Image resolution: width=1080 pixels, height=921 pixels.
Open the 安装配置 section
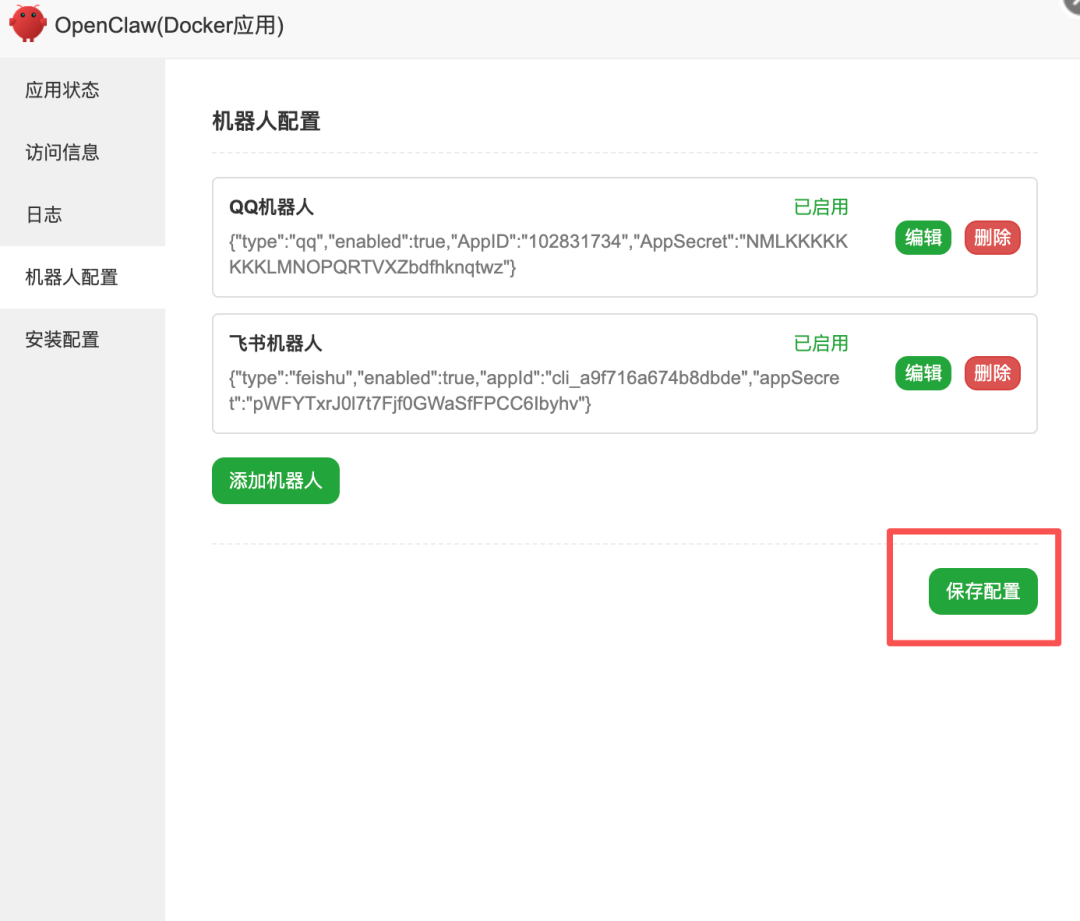pyautogui.click(x=62, y=339)
